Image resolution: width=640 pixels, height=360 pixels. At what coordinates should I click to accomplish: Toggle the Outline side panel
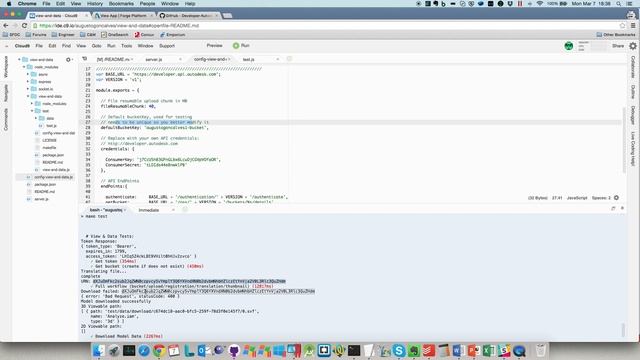coord(633,92)
